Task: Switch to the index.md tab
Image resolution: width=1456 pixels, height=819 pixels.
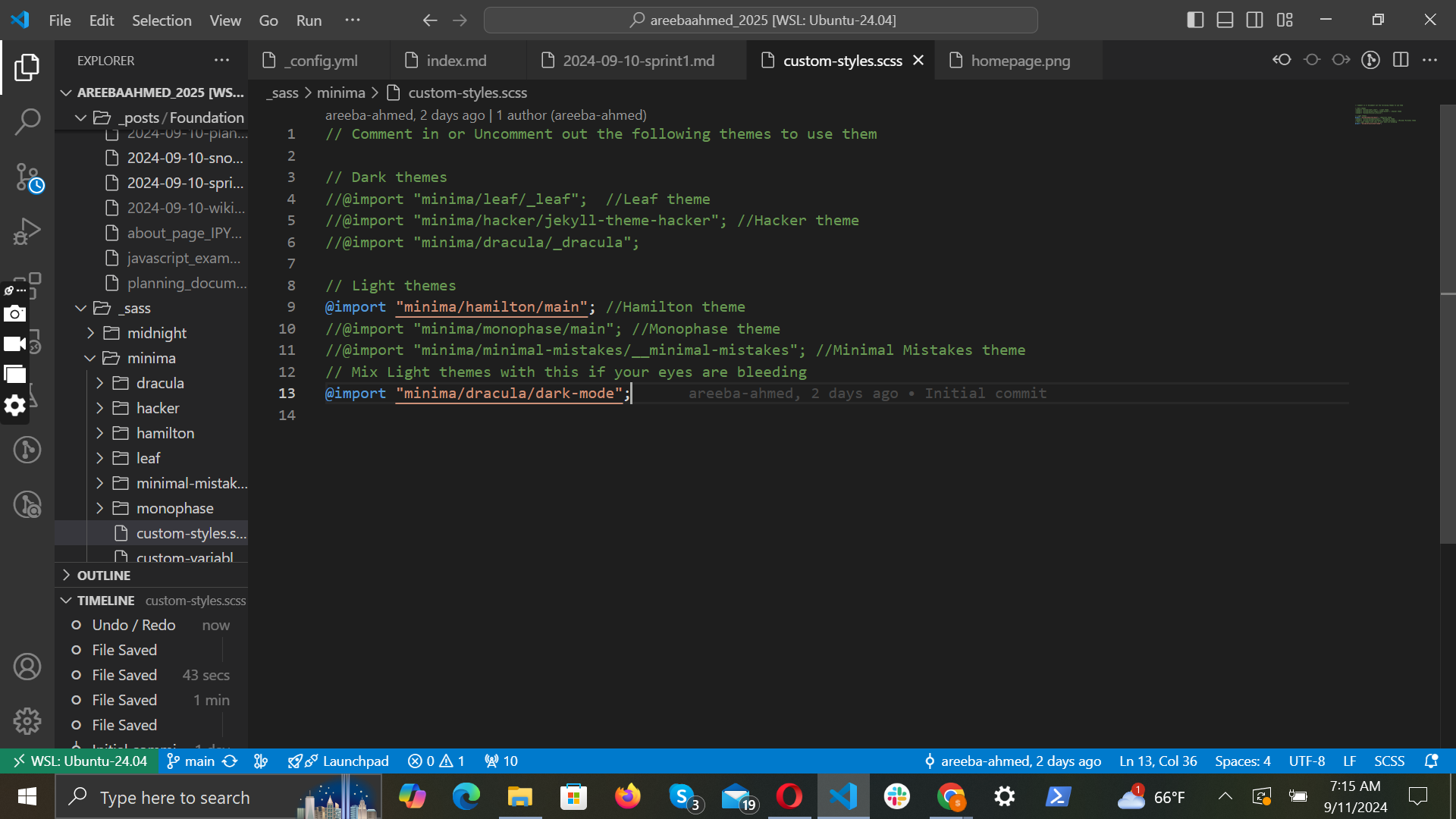Action: pos(457,61)
